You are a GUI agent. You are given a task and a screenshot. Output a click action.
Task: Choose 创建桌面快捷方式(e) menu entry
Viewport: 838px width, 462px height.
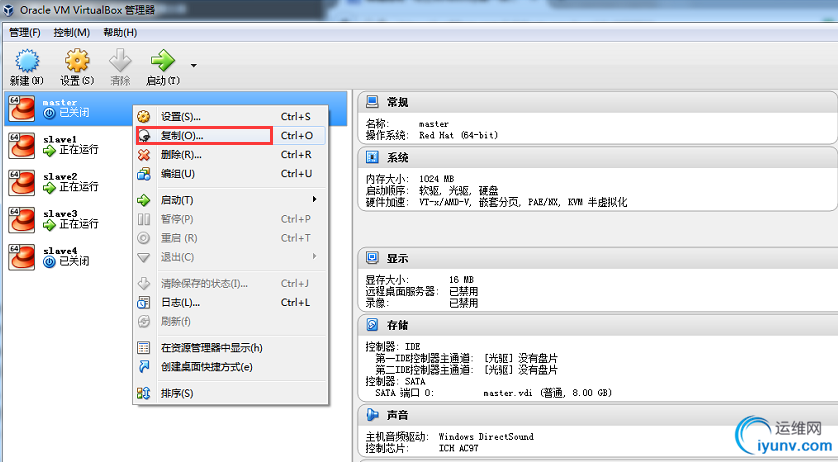[x=230, y=367]
